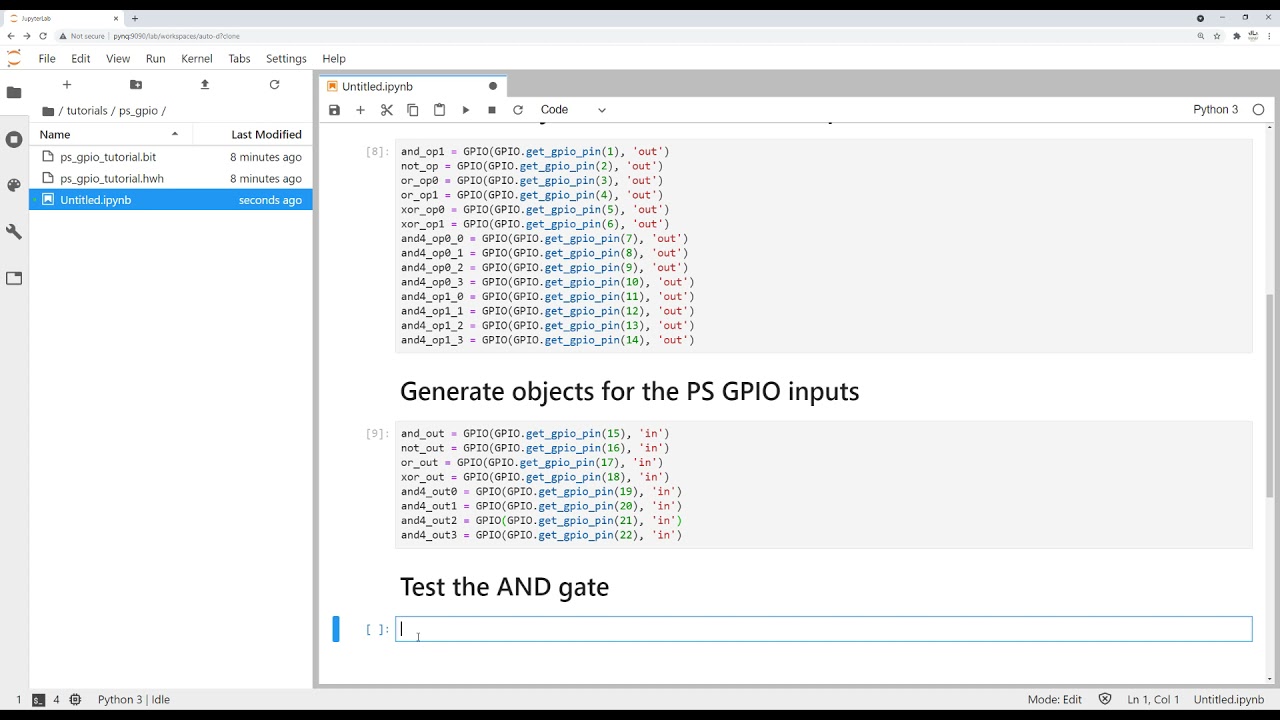Click the terminals count icon in status bar

[x=38, y=700]
